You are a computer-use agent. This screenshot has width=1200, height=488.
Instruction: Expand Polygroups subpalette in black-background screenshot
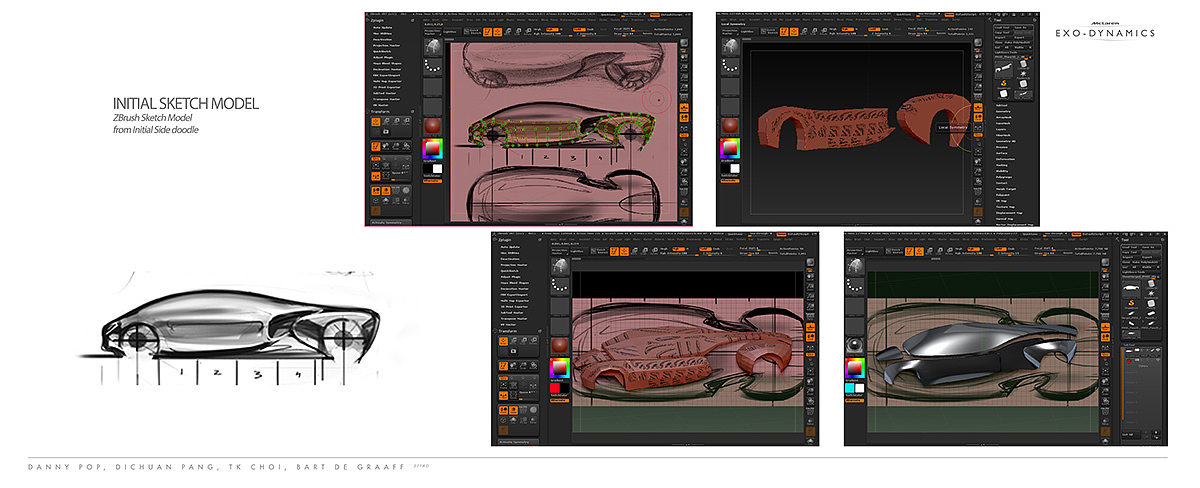pos(1004,177)
